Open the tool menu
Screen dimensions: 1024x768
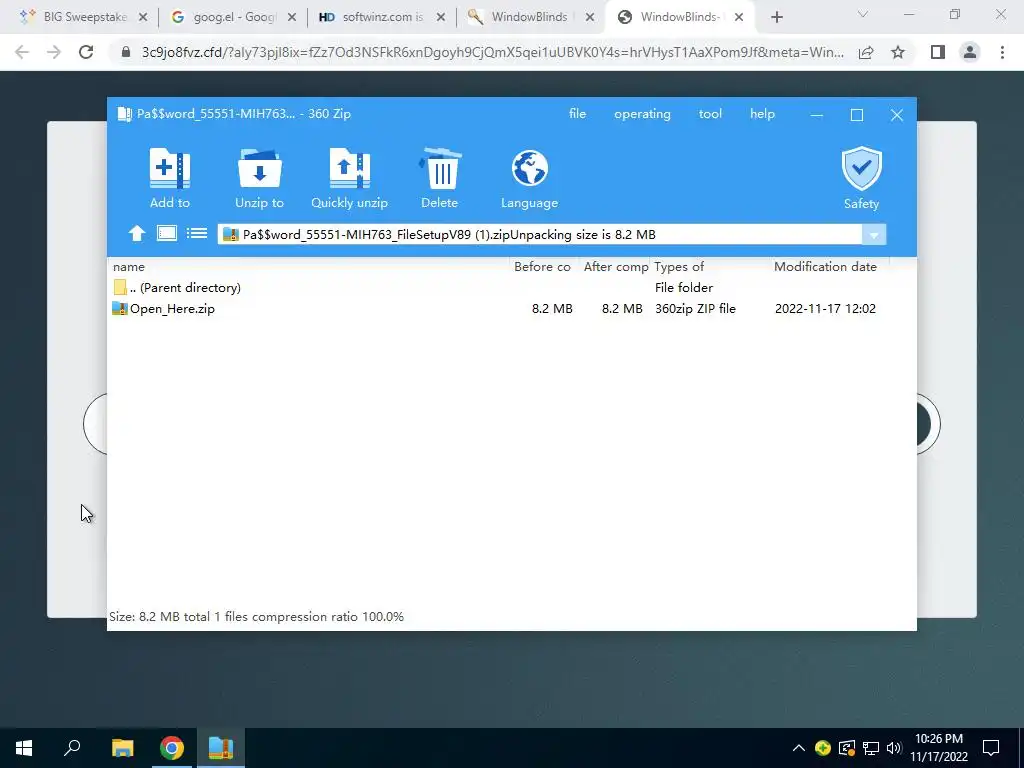tap(710, 114)
